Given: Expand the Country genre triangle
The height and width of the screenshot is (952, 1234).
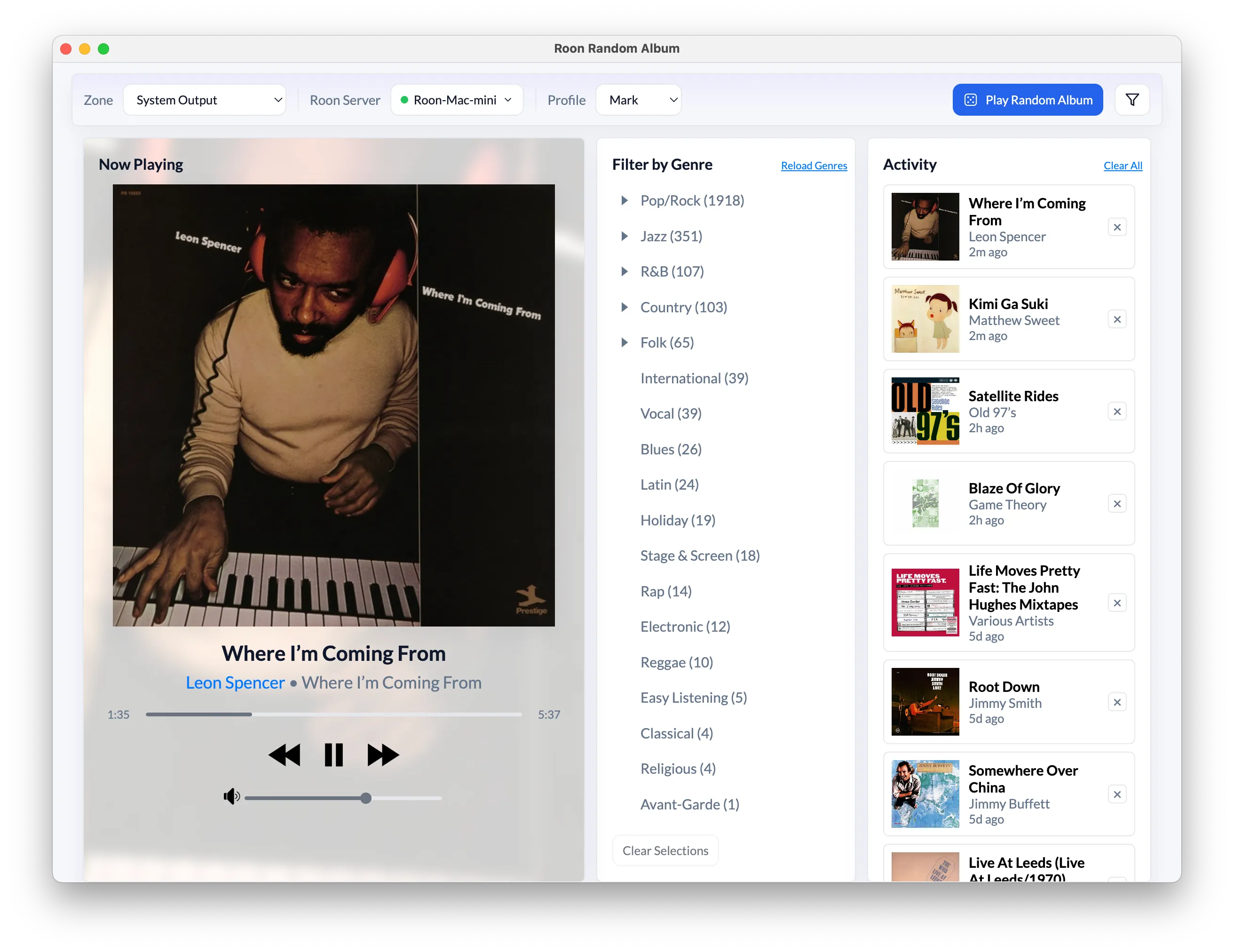Looking at the screenshot, I should 625,307.
